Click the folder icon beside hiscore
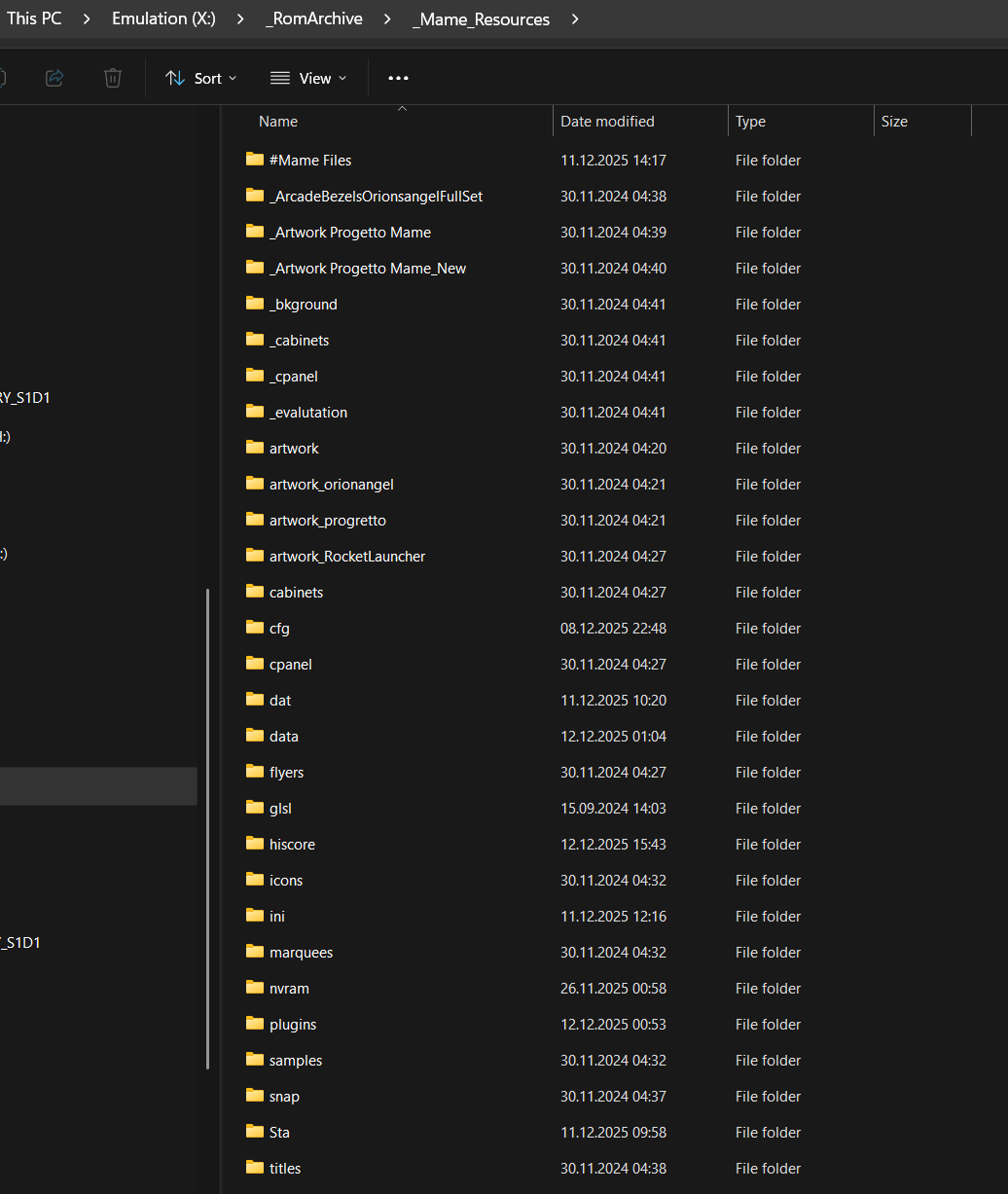1008x1194 pixels. click(x=255, y=844)
